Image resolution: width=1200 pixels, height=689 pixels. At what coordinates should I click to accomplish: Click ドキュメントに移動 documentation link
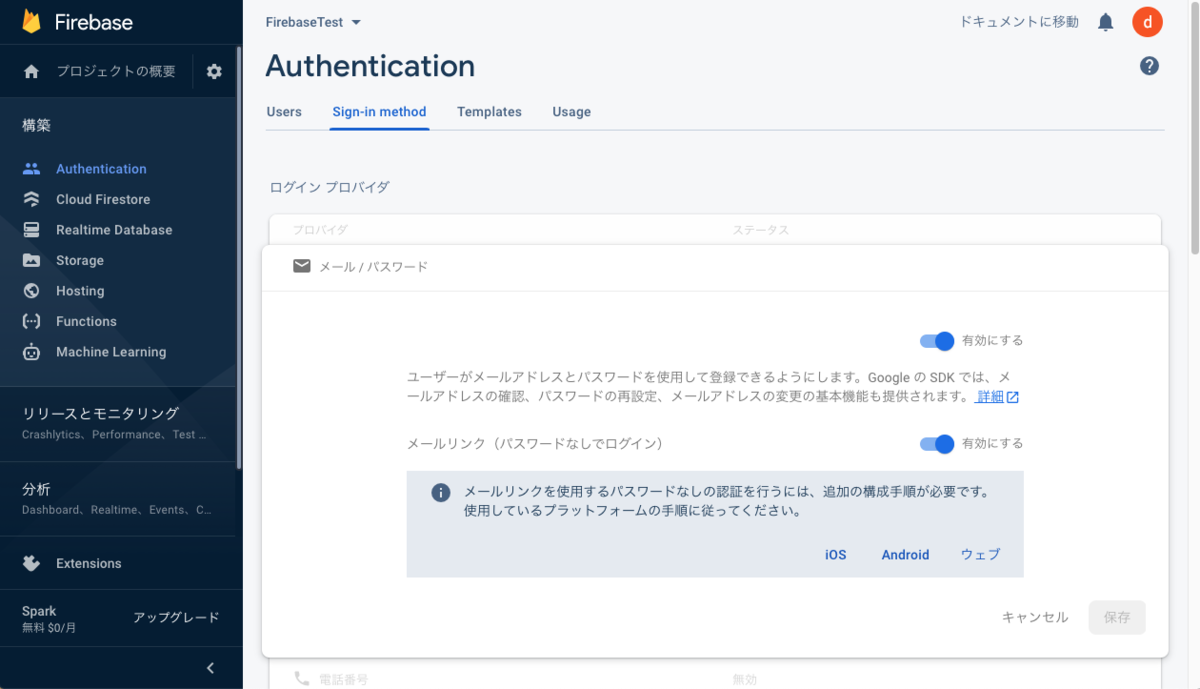[1019, 22]
